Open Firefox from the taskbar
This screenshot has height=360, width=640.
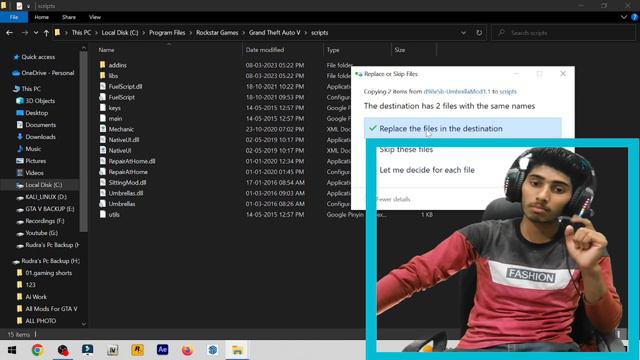(187, 350)
